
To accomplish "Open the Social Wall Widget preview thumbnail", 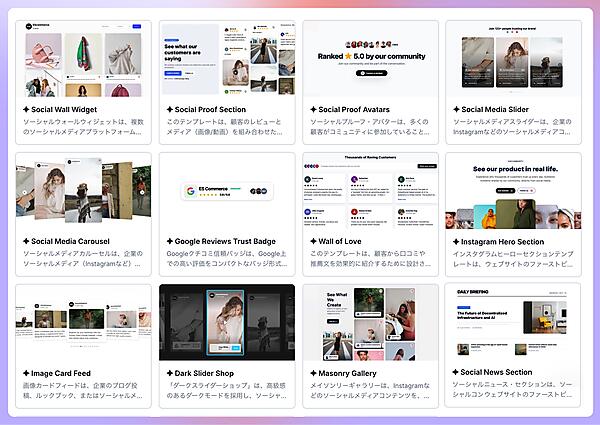I will click(83, 59).
